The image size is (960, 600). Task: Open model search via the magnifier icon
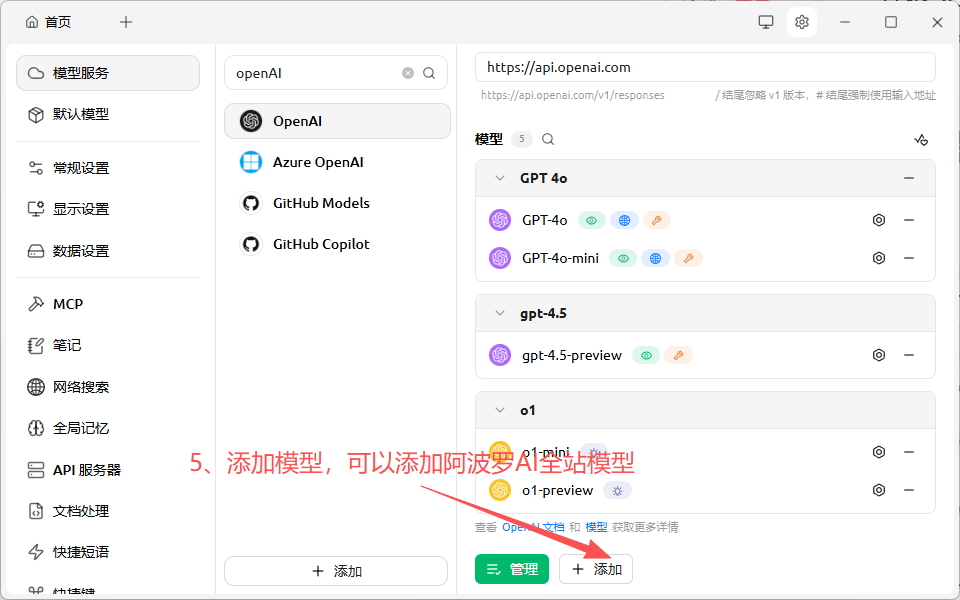pos(547,139)
